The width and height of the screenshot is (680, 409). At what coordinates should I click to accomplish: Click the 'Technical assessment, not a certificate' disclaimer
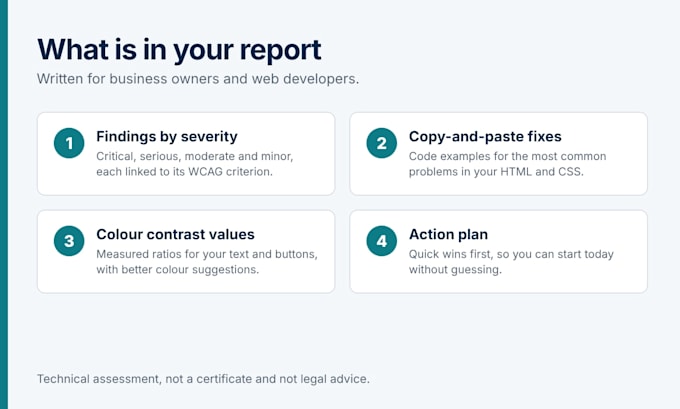tap(203, 379)
